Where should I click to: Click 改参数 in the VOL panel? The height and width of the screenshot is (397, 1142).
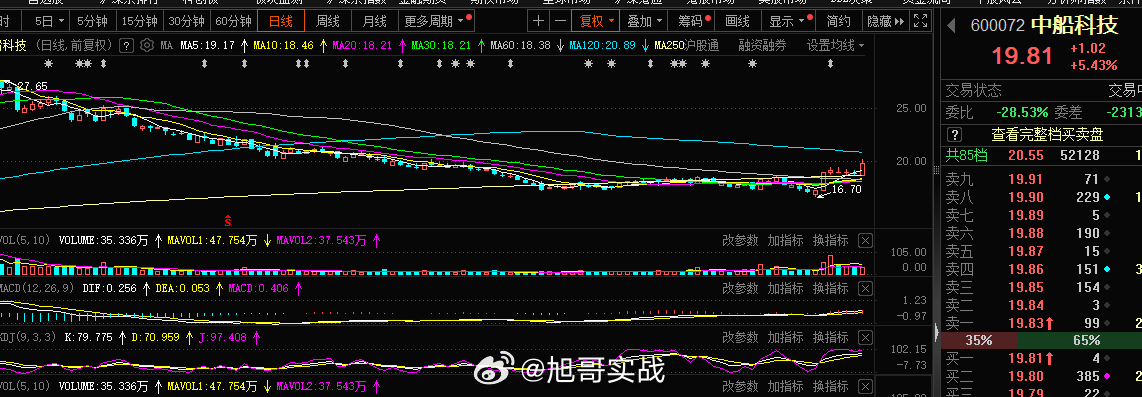[740, 240]
